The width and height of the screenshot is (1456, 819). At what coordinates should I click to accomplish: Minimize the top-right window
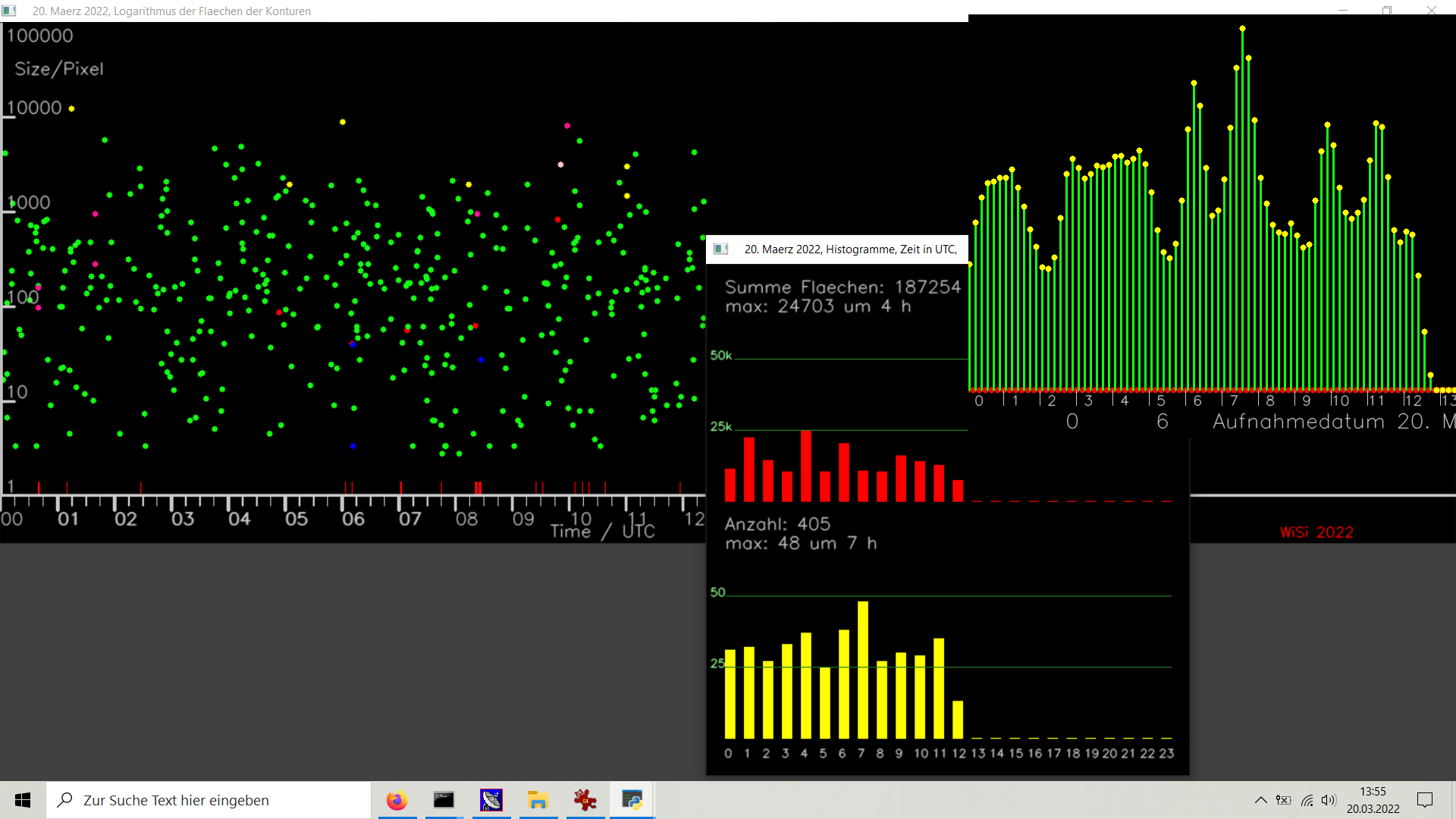pyautogui.click(x=1343, y=11)
